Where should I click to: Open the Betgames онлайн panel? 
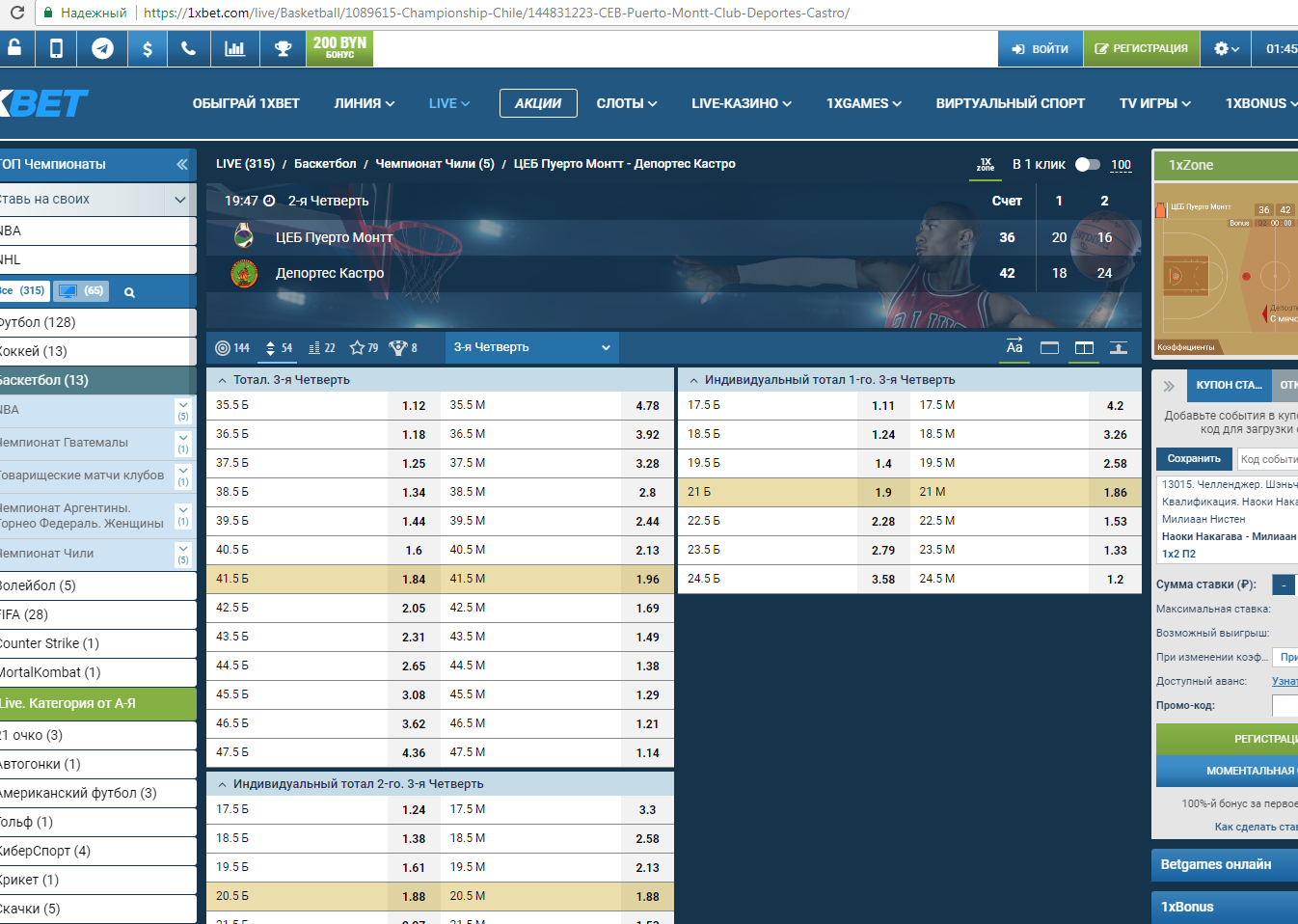(x=1225, y=864)
